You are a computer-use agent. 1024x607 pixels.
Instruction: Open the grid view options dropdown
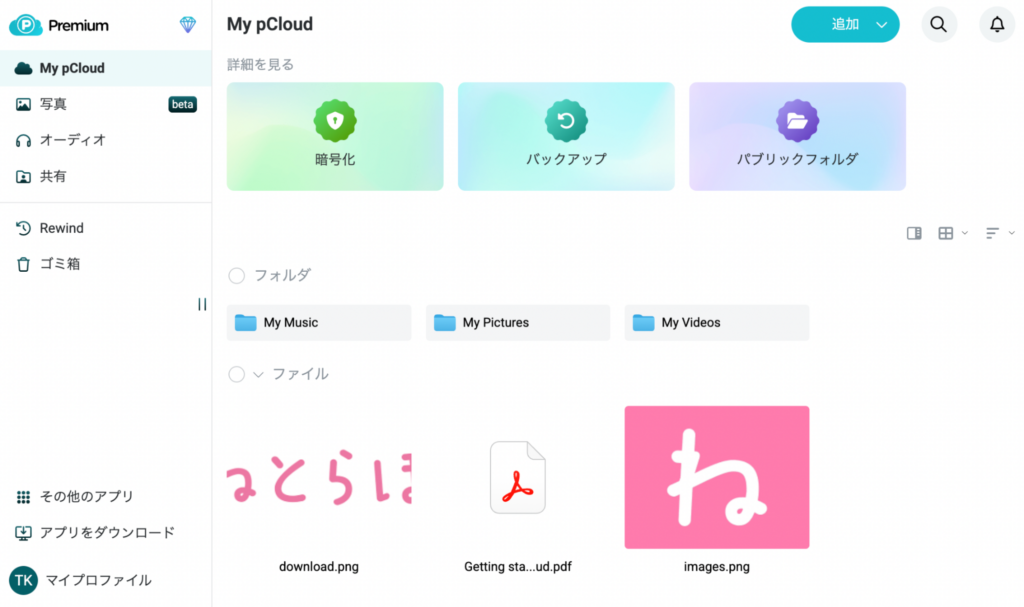(952, 233)
